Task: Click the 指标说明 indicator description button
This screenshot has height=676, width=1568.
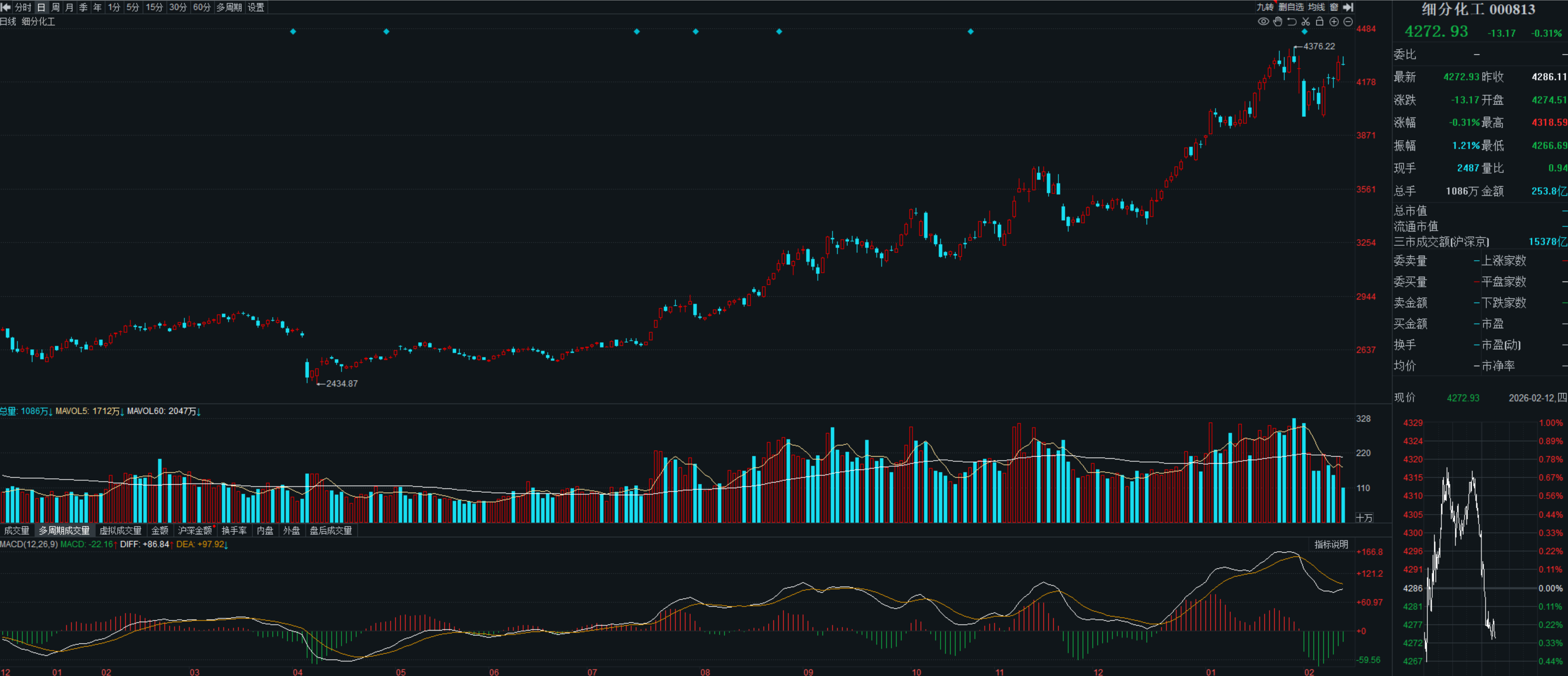Action: [x=1331, y=545]
